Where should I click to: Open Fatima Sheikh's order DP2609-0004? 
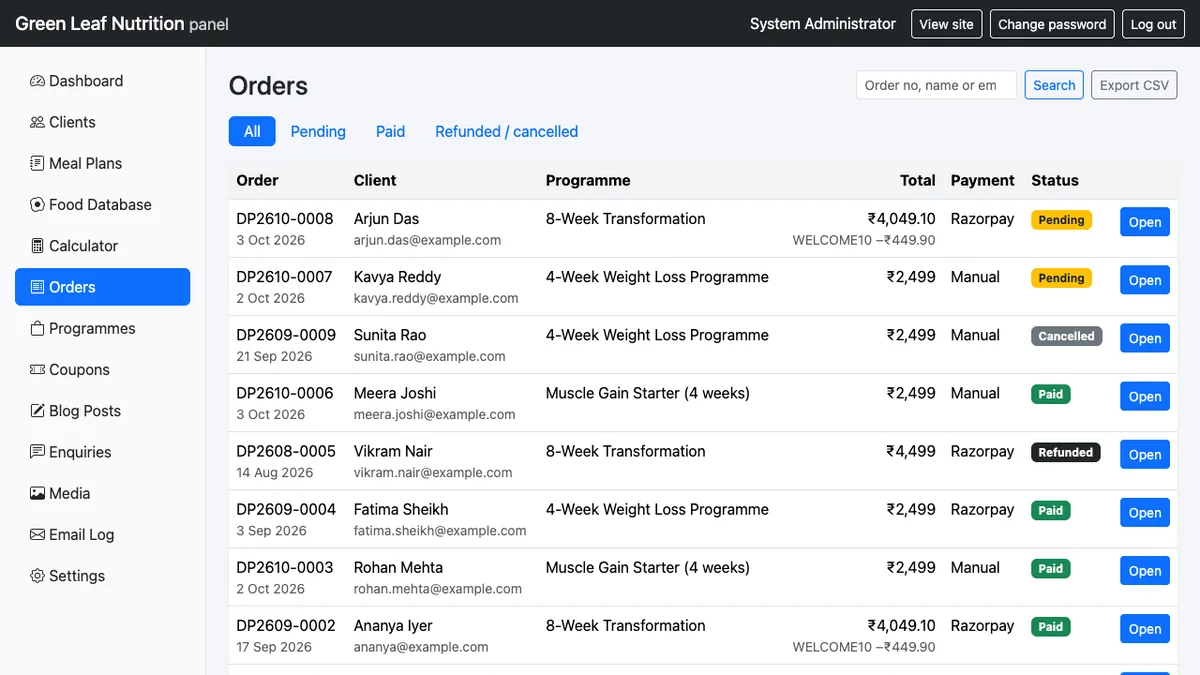1145,512
